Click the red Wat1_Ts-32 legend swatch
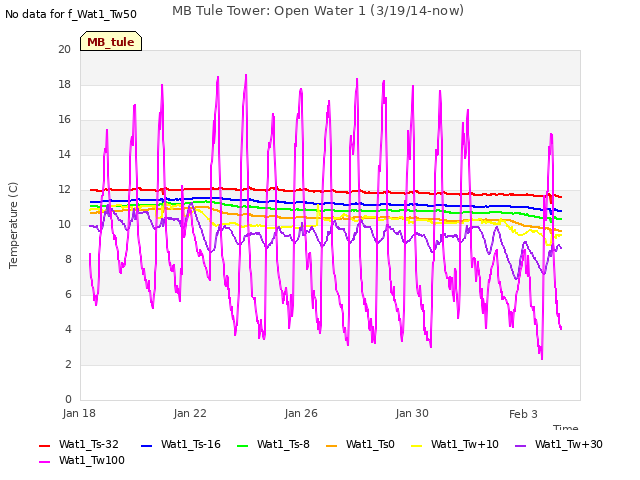 [x=44, y=446]
